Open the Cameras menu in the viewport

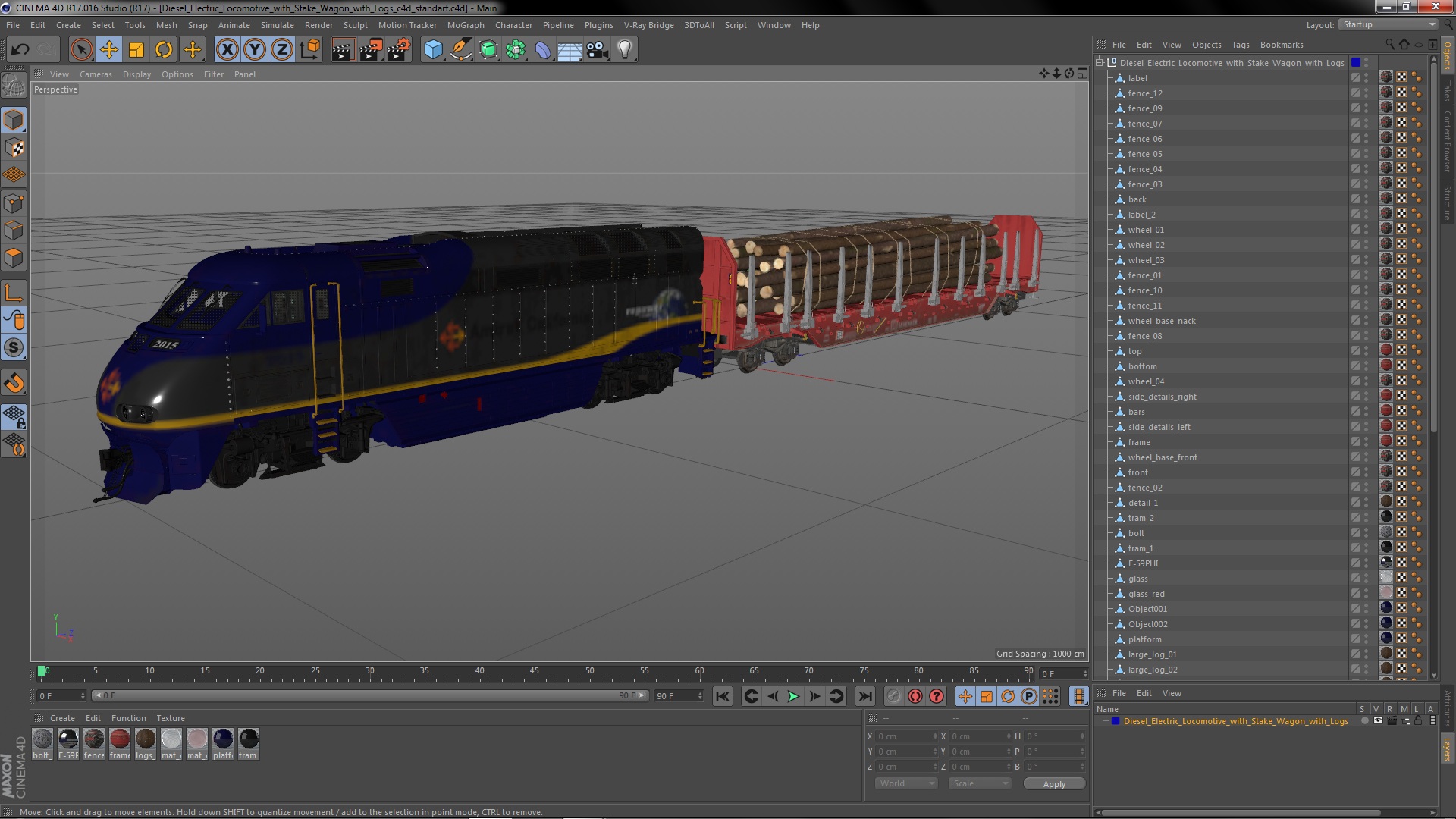tap(96, 74)
